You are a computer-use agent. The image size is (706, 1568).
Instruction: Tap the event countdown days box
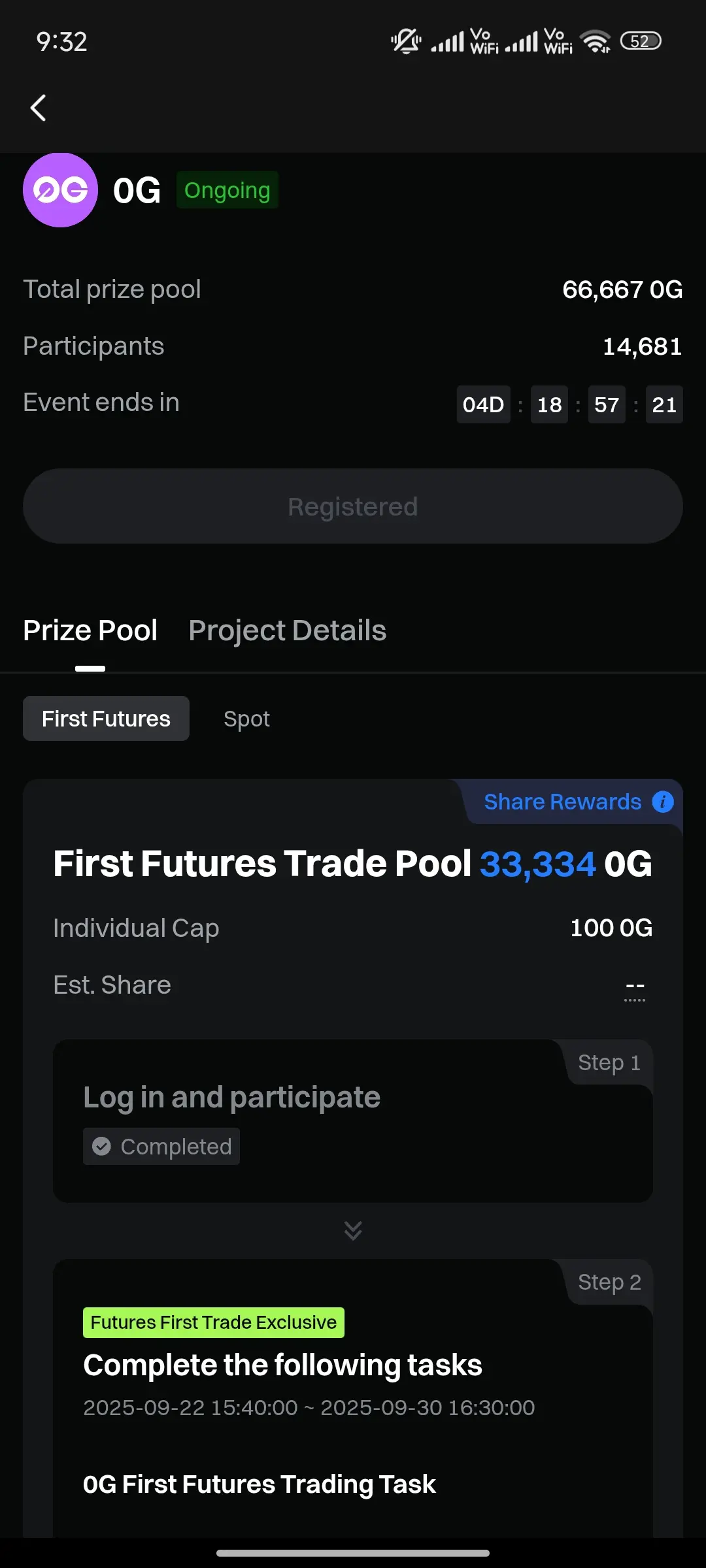483,404
